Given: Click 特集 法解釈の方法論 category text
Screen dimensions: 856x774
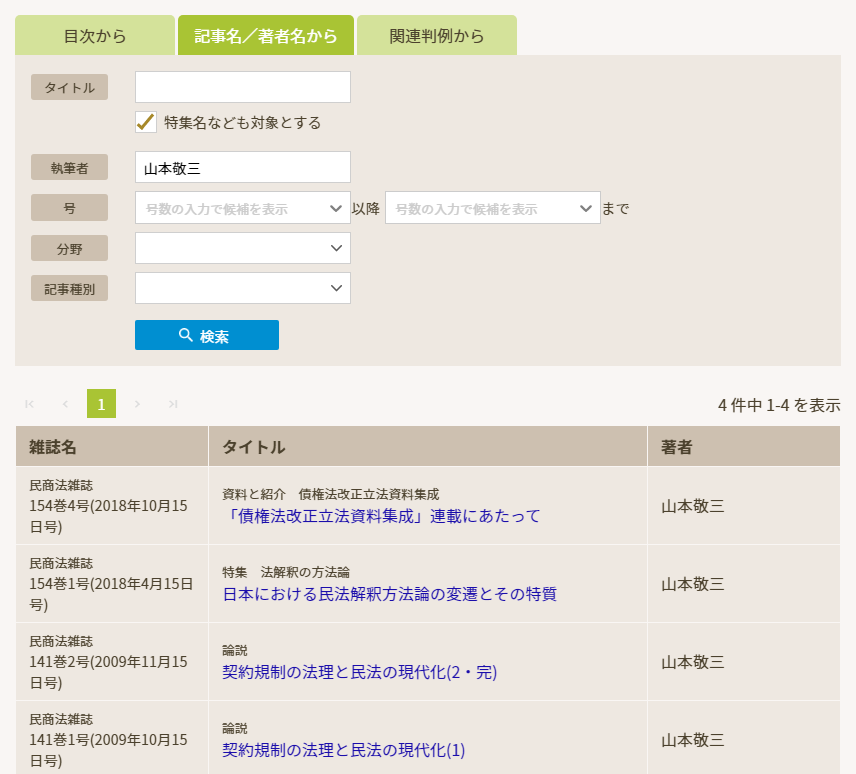Looking at the screenshot, I should pyautogui.click(x=286, y=572).
